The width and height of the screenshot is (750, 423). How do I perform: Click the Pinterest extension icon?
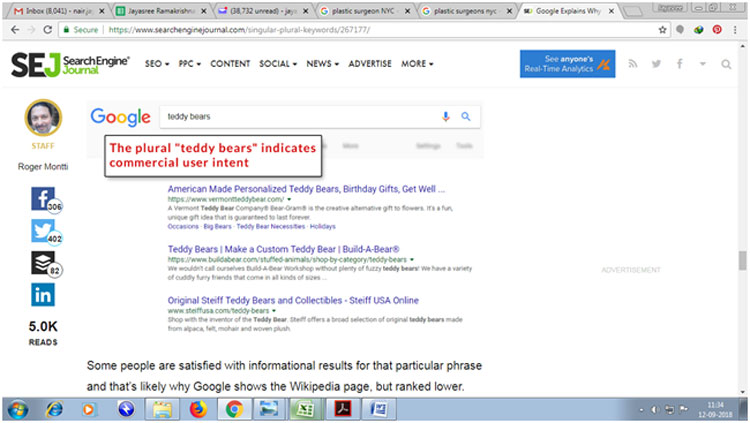click(x=717, y=30)
